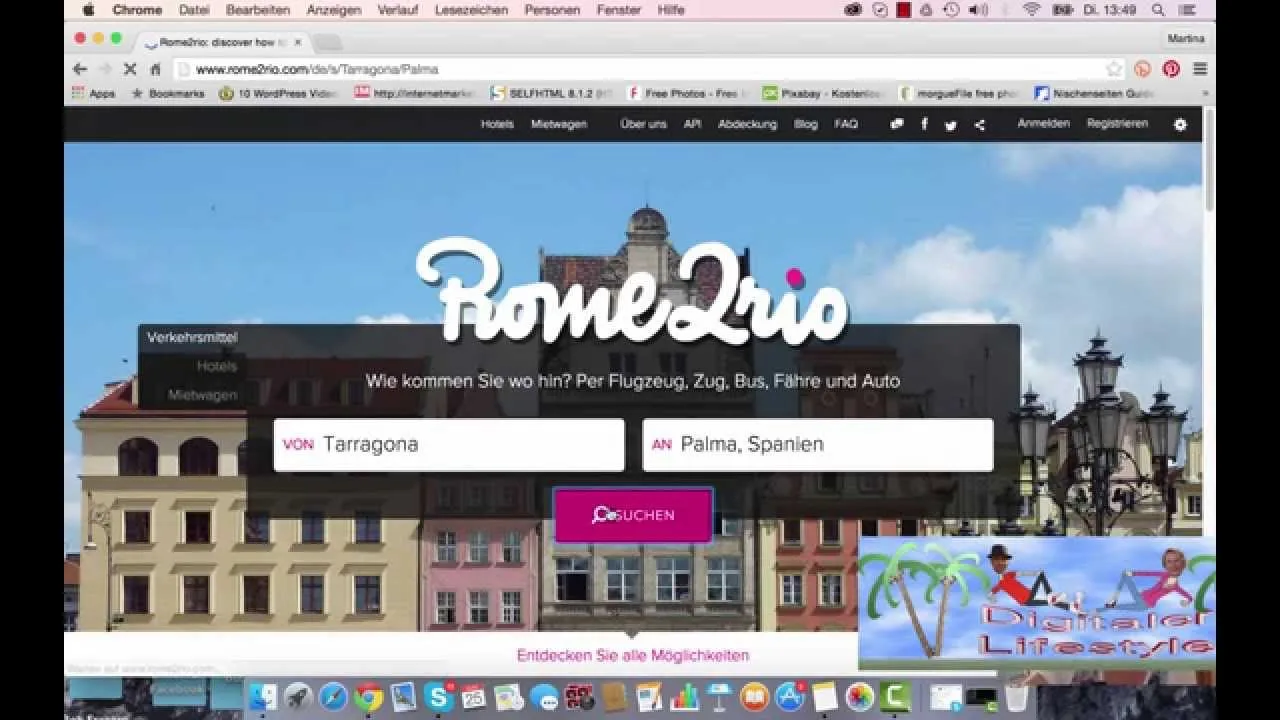
Task: Open Safari from the dock
Action: (x=333, y=697)
